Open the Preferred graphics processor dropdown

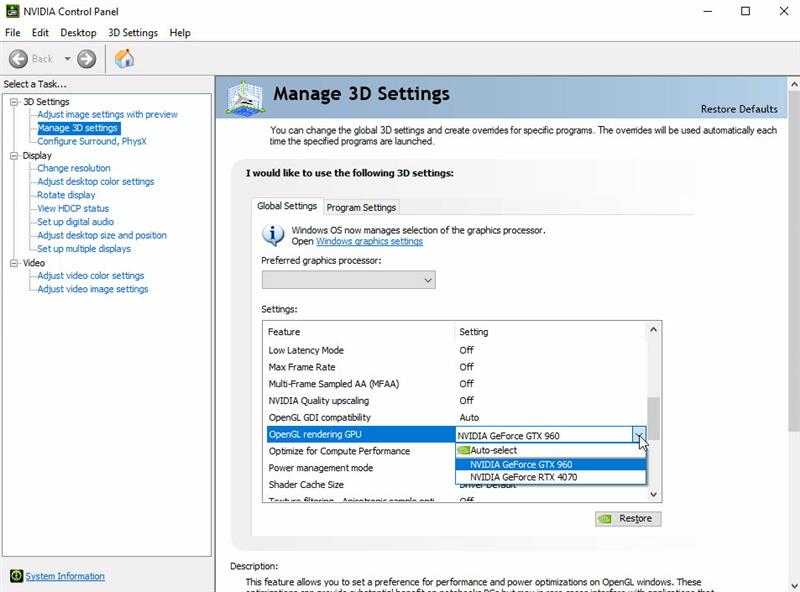click(348, 280)
